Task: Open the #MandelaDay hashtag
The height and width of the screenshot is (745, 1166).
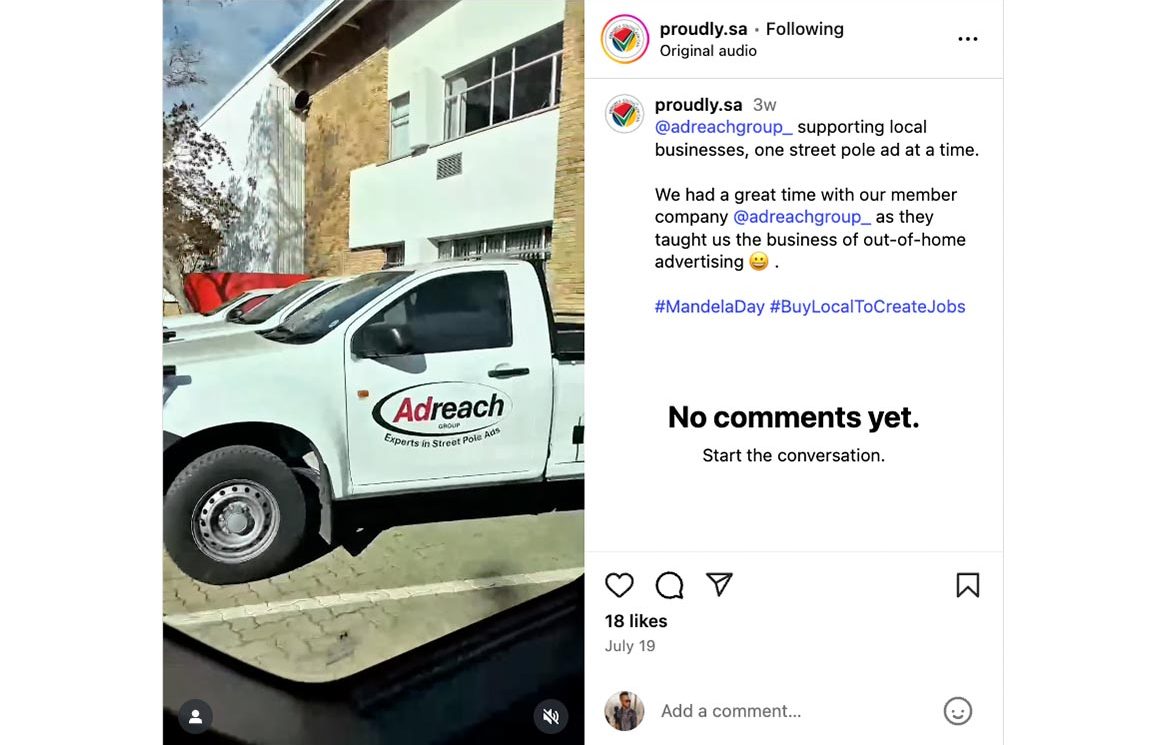Action: [x=709, y=307]
